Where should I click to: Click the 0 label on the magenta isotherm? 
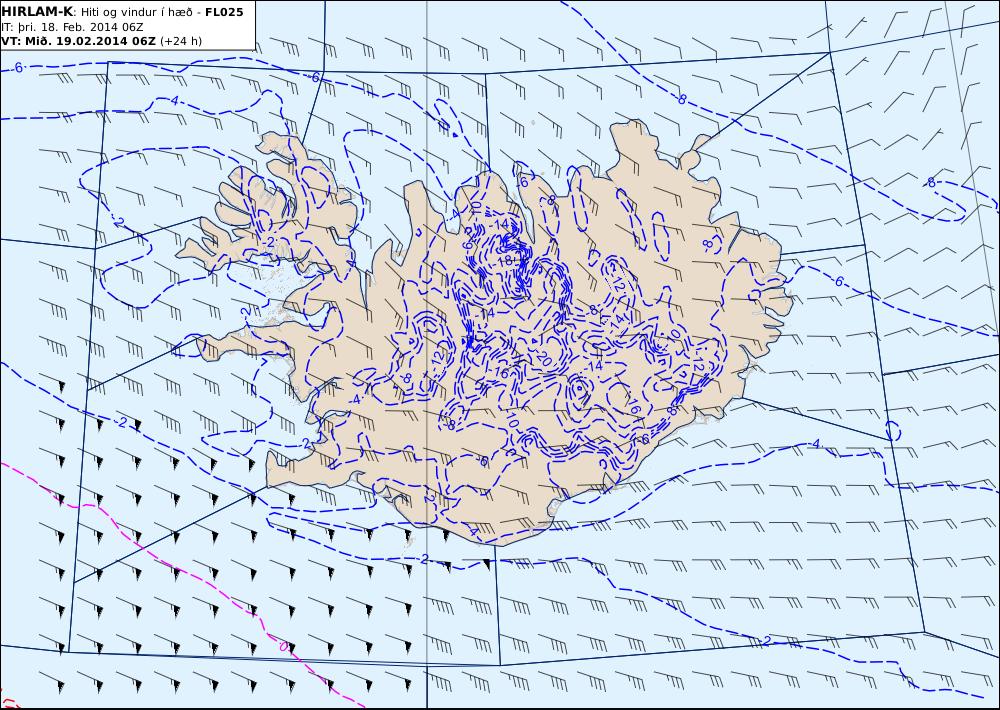[284, 646]
